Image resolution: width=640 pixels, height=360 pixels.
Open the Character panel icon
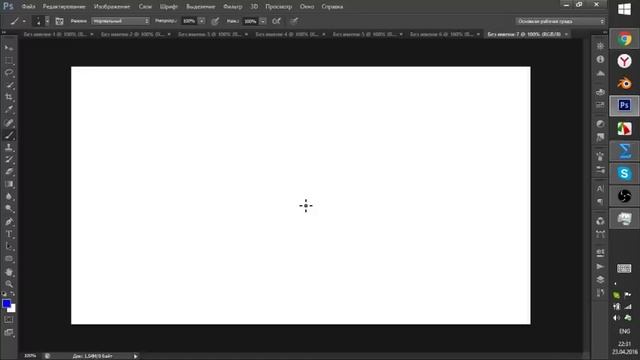click(600, 189)
